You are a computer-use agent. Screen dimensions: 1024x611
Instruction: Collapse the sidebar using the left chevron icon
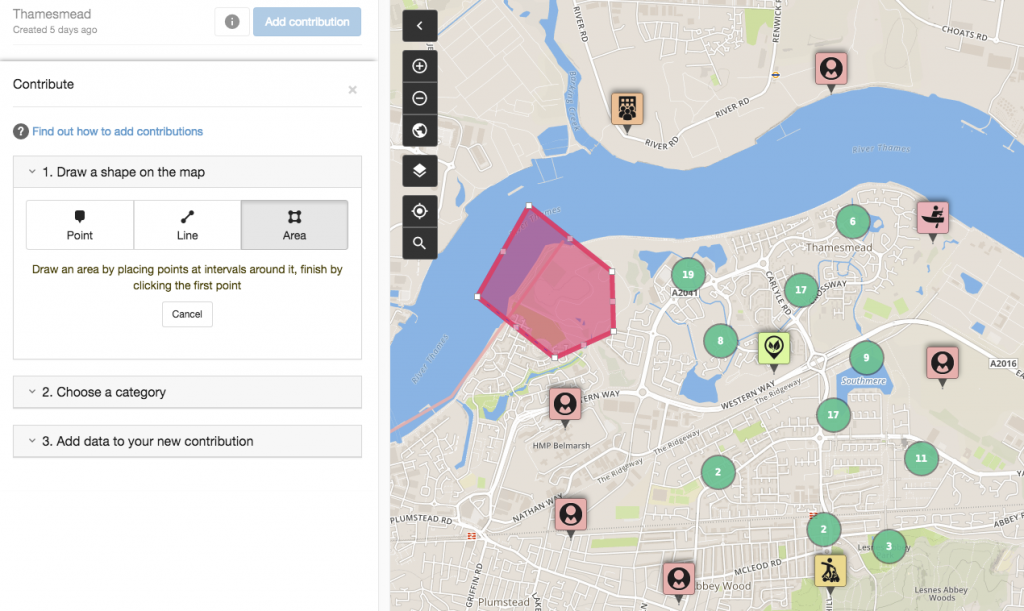pos(419,25)
